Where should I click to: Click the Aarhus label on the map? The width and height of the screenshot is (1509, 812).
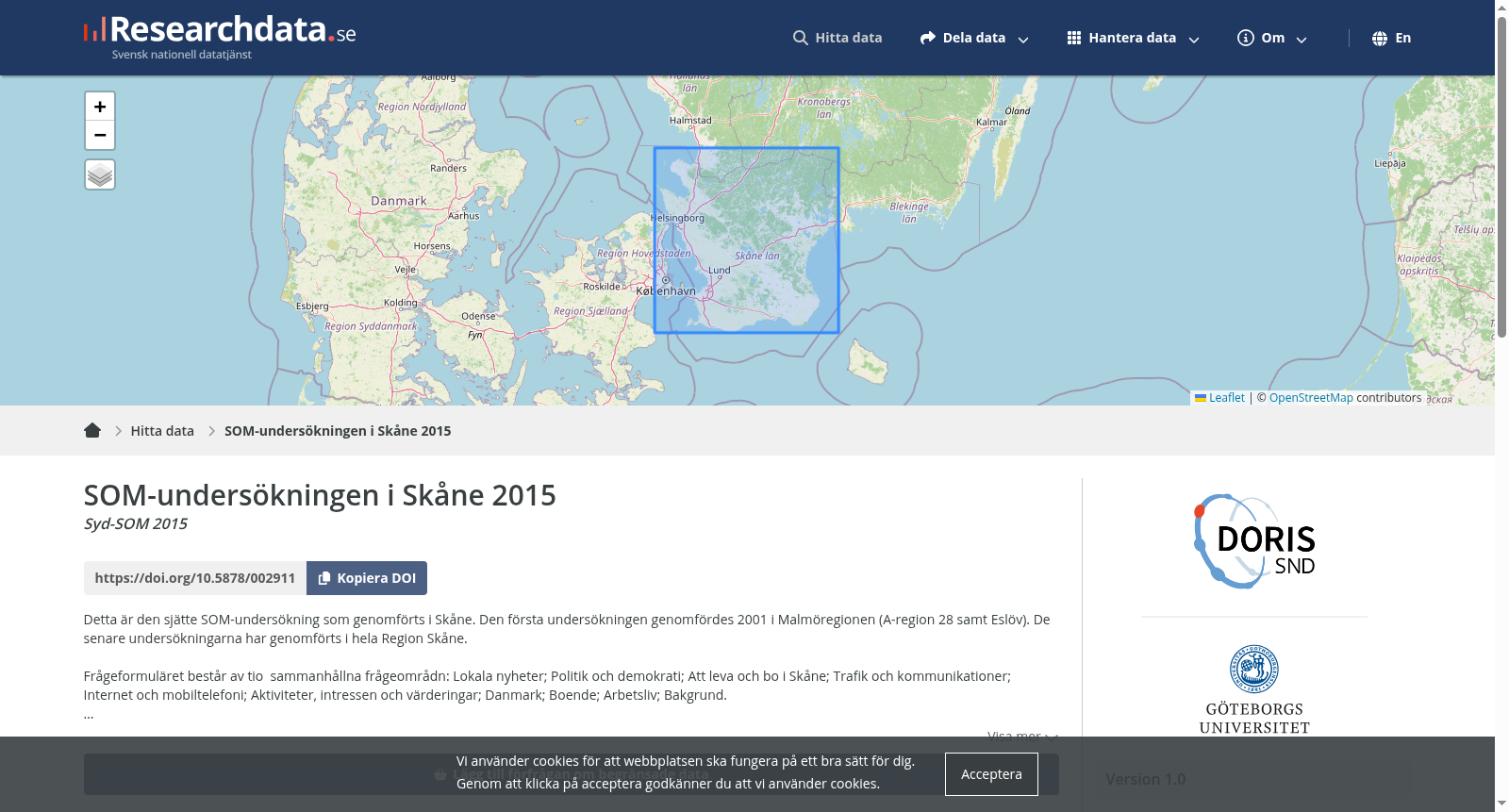pyautogui.click(x=464, y=216)
